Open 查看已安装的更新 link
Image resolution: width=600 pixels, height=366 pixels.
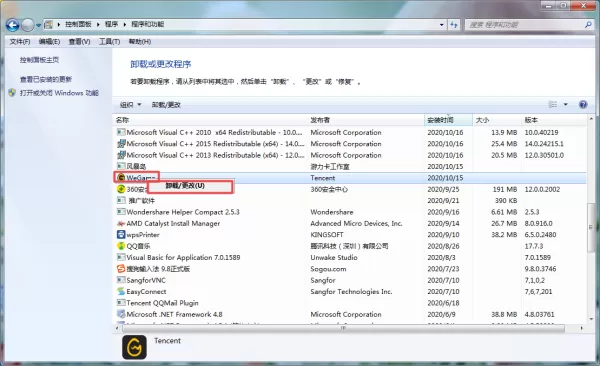[46, 79]
